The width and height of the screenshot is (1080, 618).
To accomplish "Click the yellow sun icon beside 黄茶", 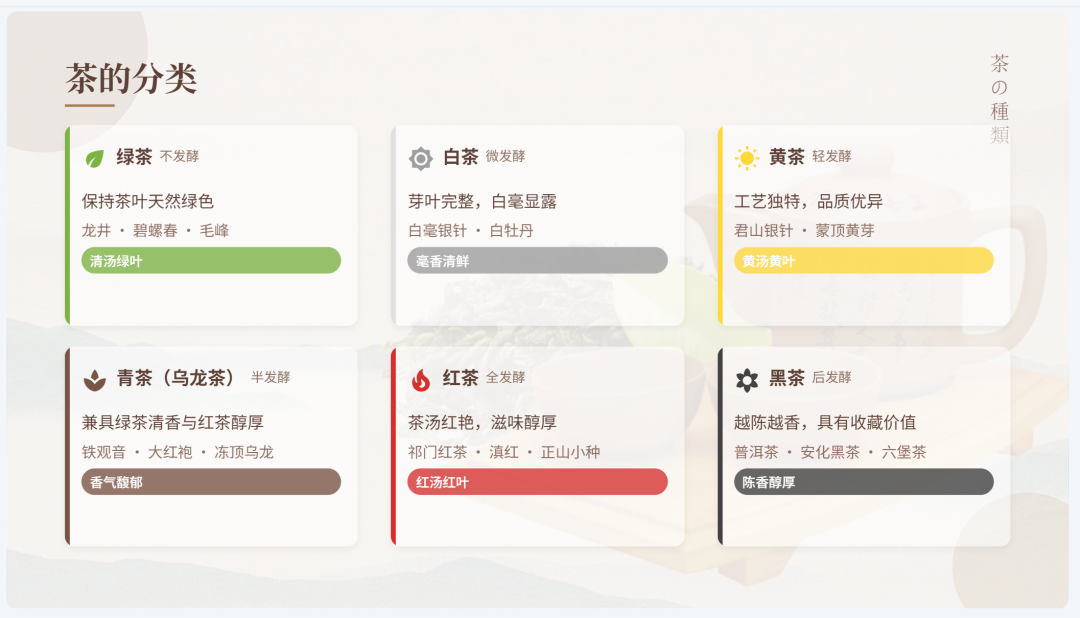I will tap(747, 158).
